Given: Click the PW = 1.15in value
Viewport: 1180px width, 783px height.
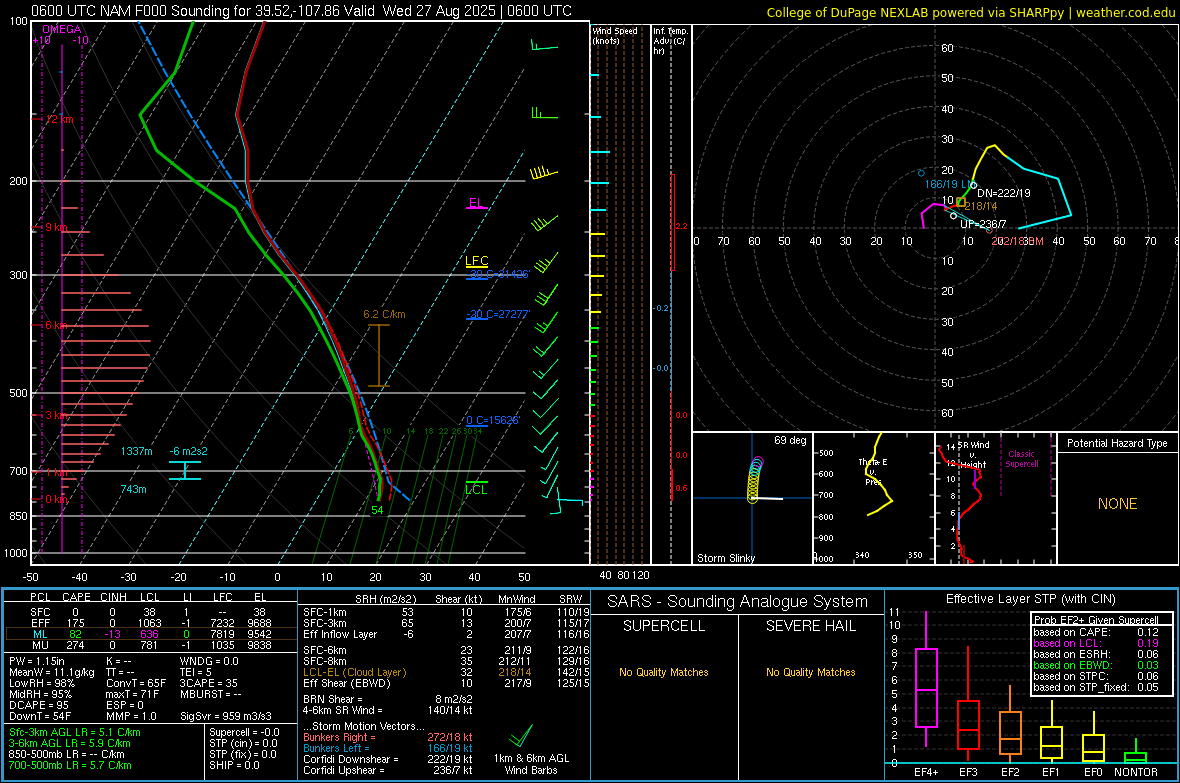Looking at the screenshot, I should 37,661.
